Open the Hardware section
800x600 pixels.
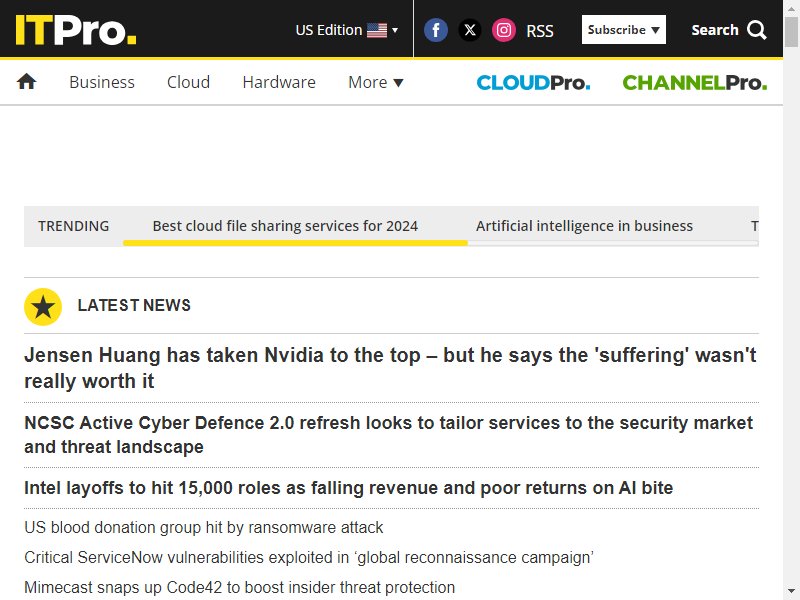pos(279,82)
